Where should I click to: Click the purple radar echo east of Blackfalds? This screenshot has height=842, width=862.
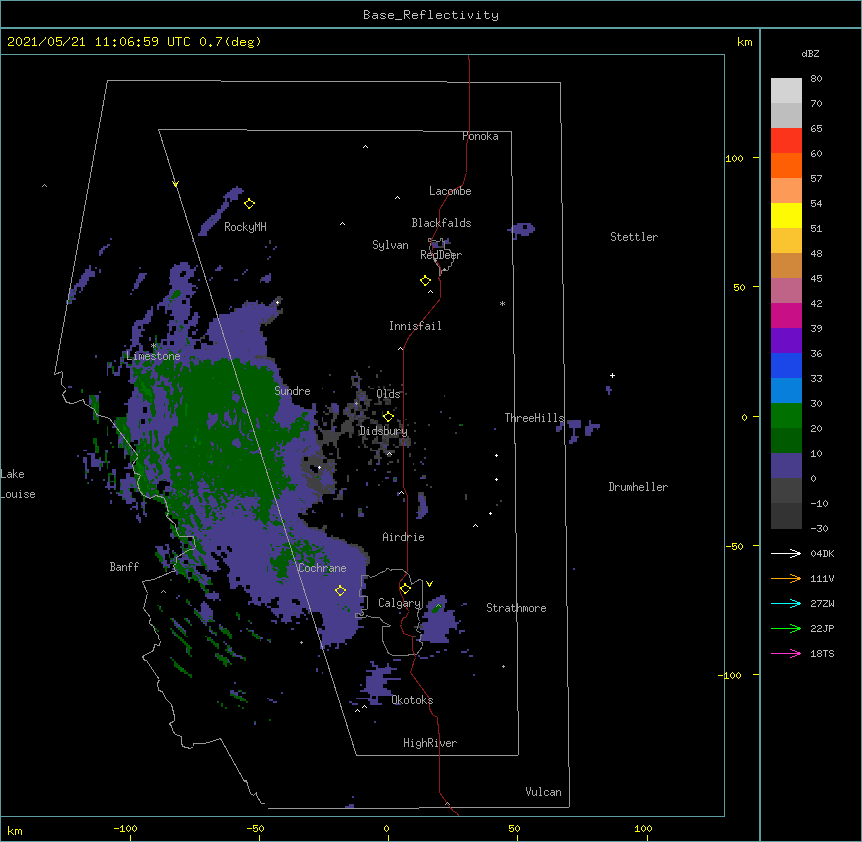click(x=521, y=229)
